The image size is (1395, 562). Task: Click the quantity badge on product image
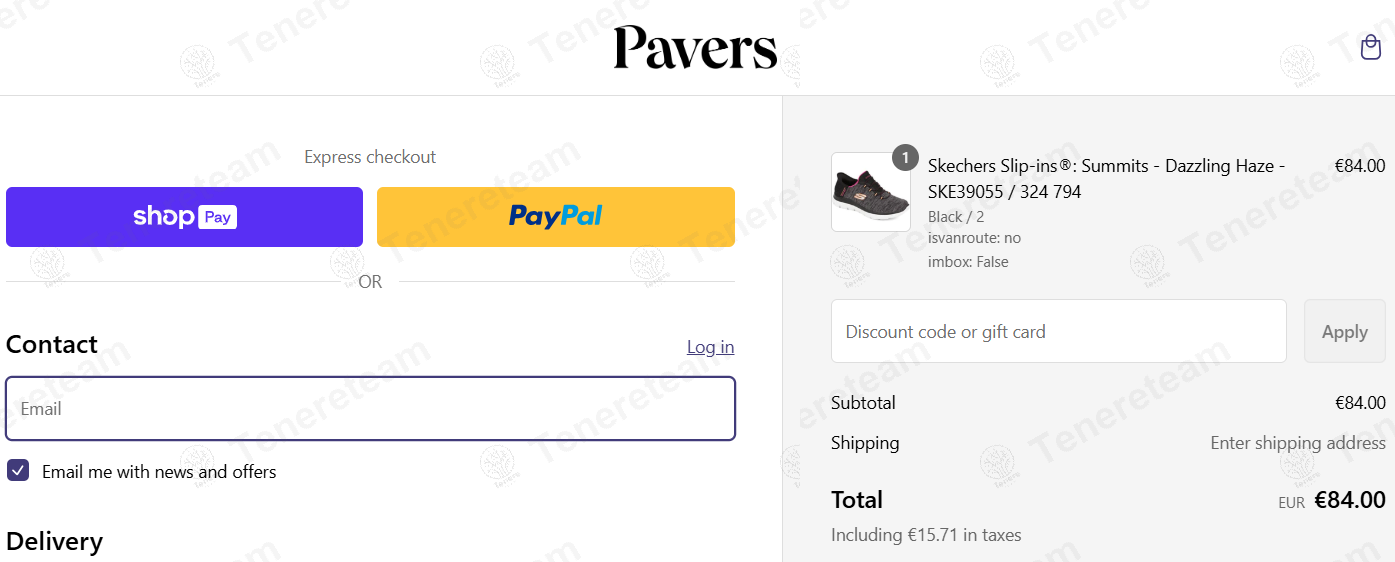905,158
